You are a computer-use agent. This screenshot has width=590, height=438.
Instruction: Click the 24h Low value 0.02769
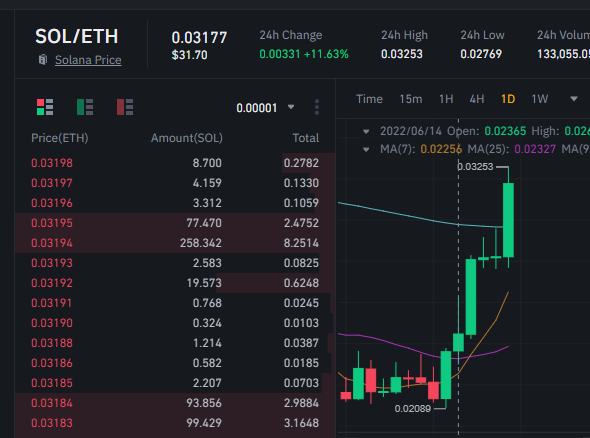[481, 54]
